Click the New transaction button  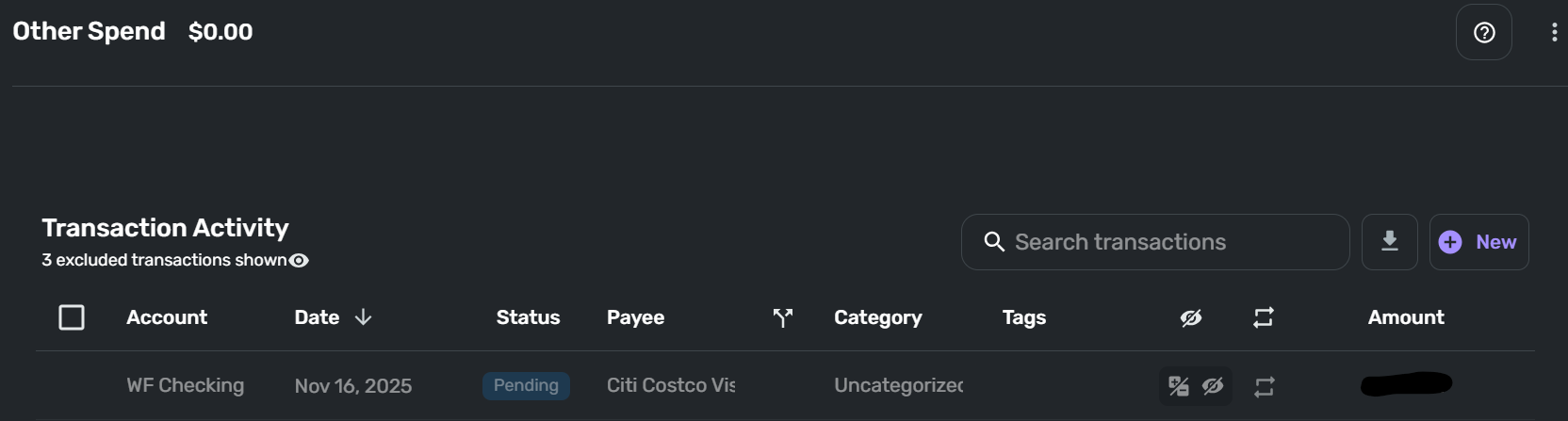point(1478,242)
